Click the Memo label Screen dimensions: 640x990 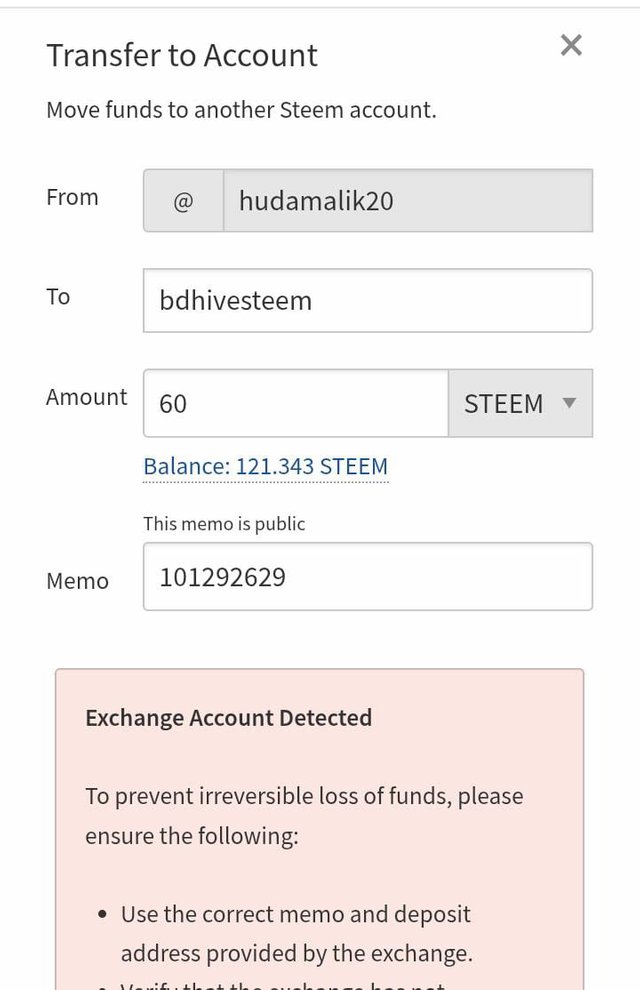(77, 581)
